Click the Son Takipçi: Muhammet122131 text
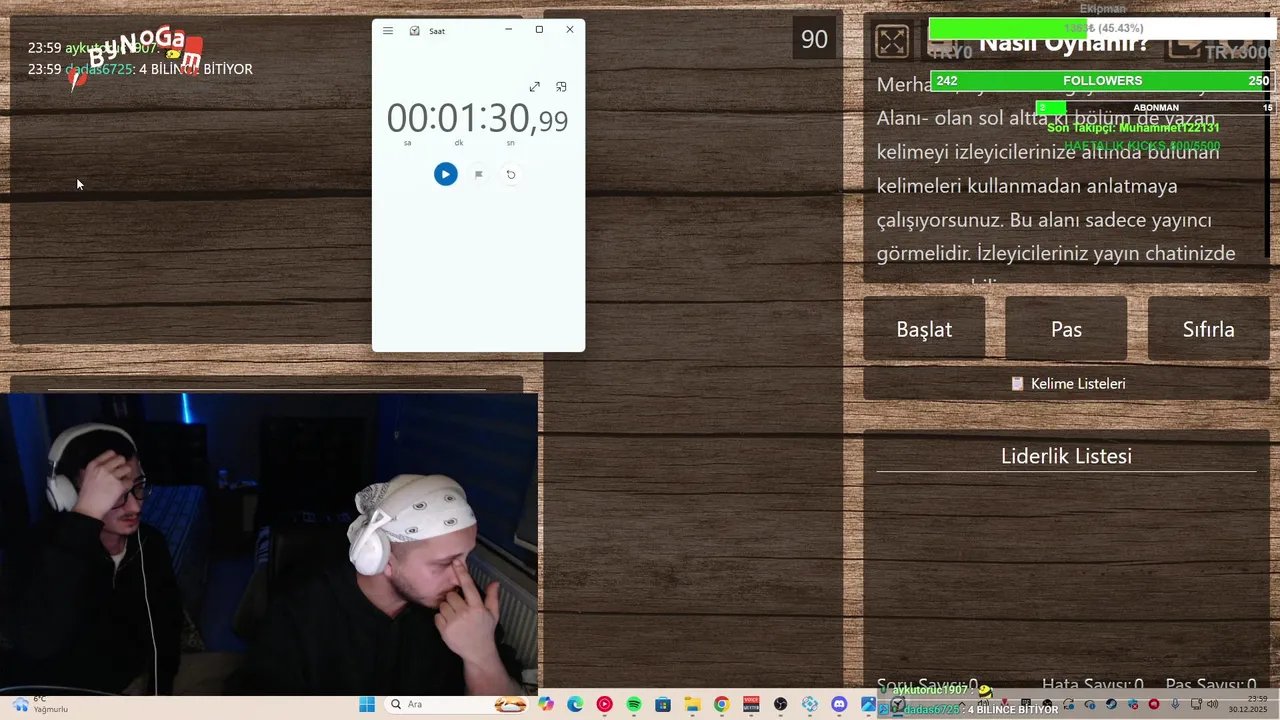This screenshot has width=1280, height=720. tap(1133, 128)
